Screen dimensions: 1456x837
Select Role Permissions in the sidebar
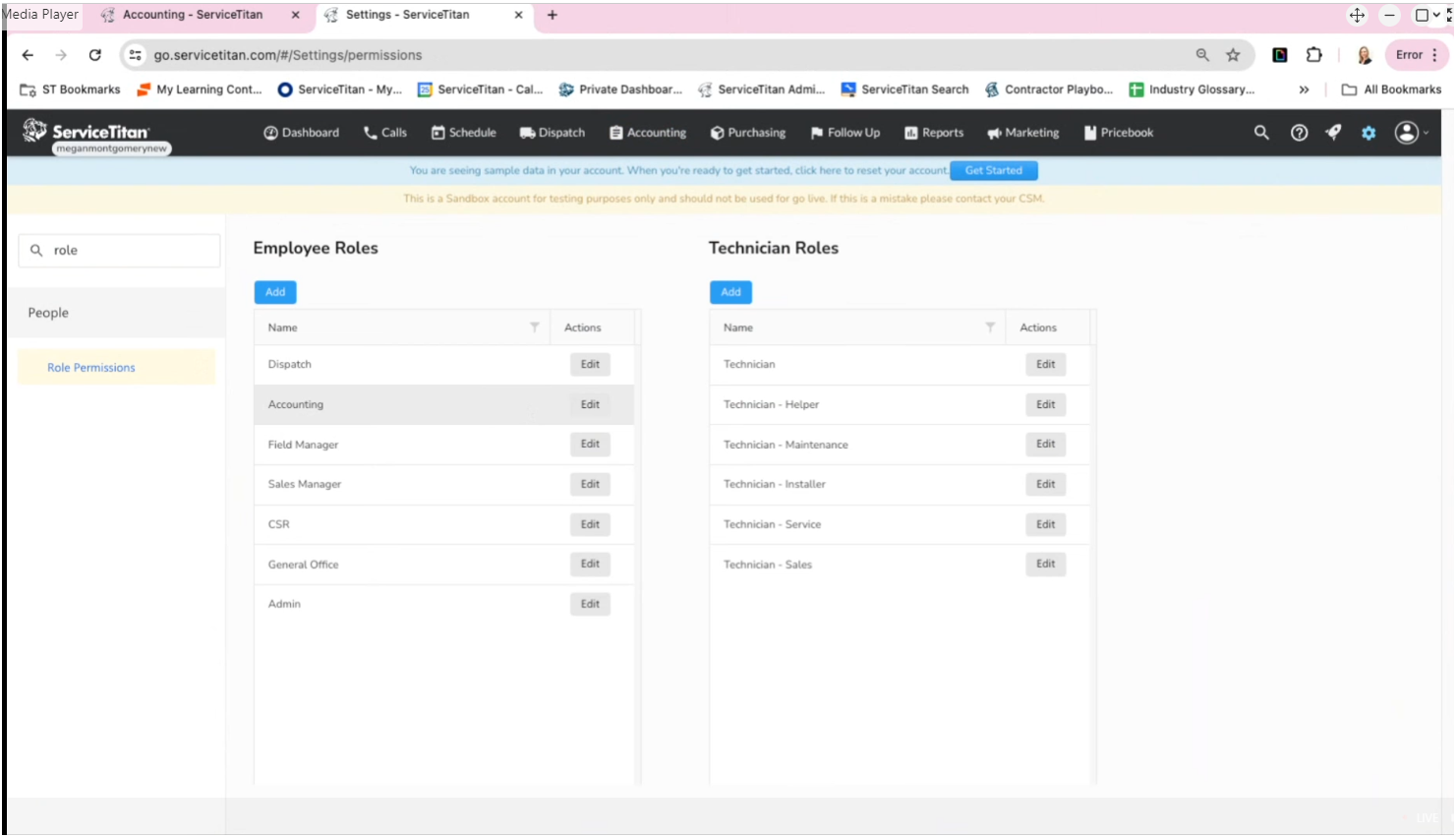click(116, 368)
